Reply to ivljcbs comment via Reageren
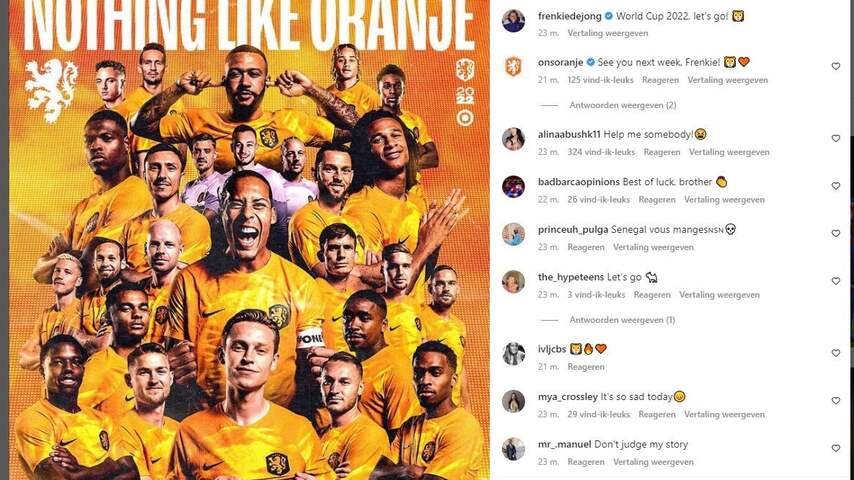854x480 pixels. coord(586,367)
